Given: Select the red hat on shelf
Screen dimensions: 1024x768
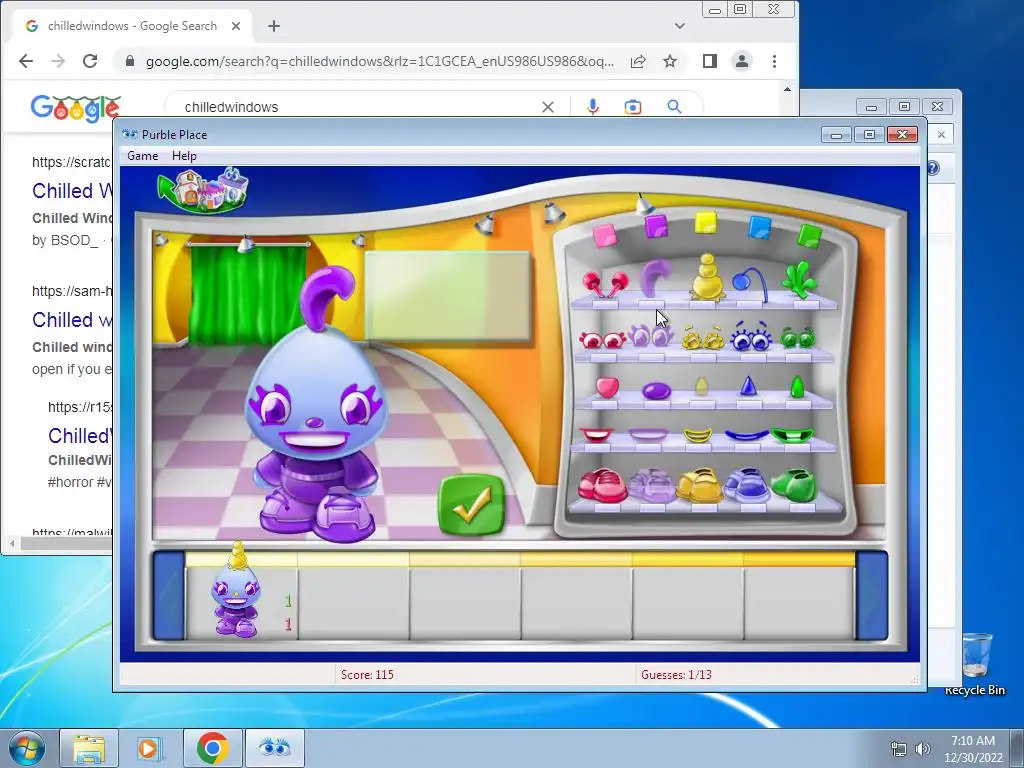Looking at the screenshot, I should click(x=605, y=285).
